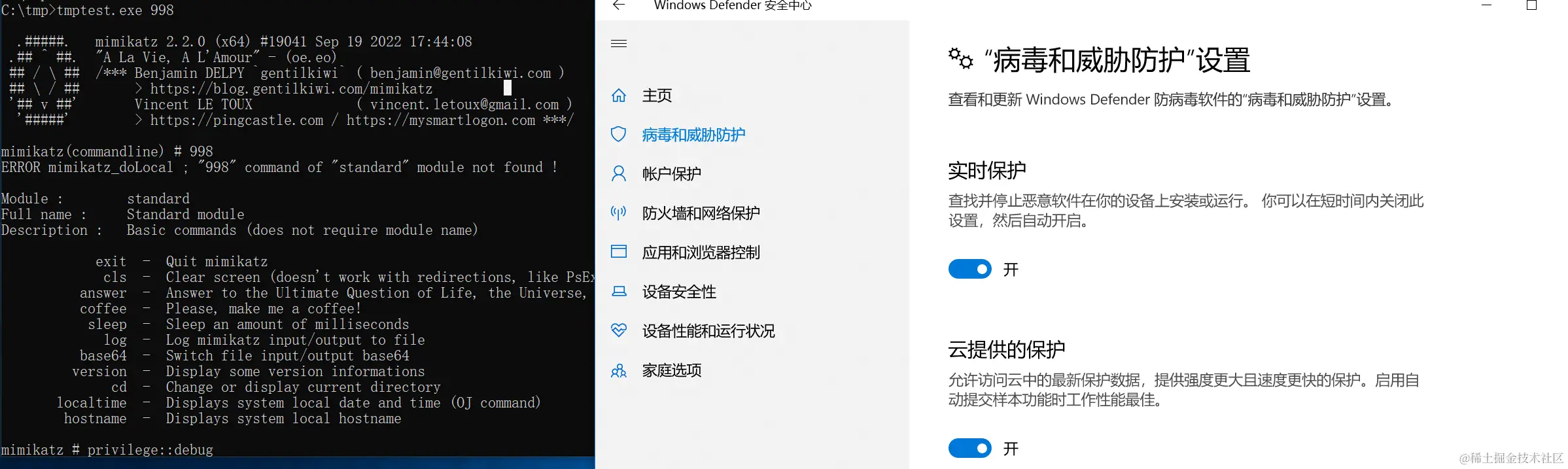Open 帐户保护 in the sidebar

[671, 174]
